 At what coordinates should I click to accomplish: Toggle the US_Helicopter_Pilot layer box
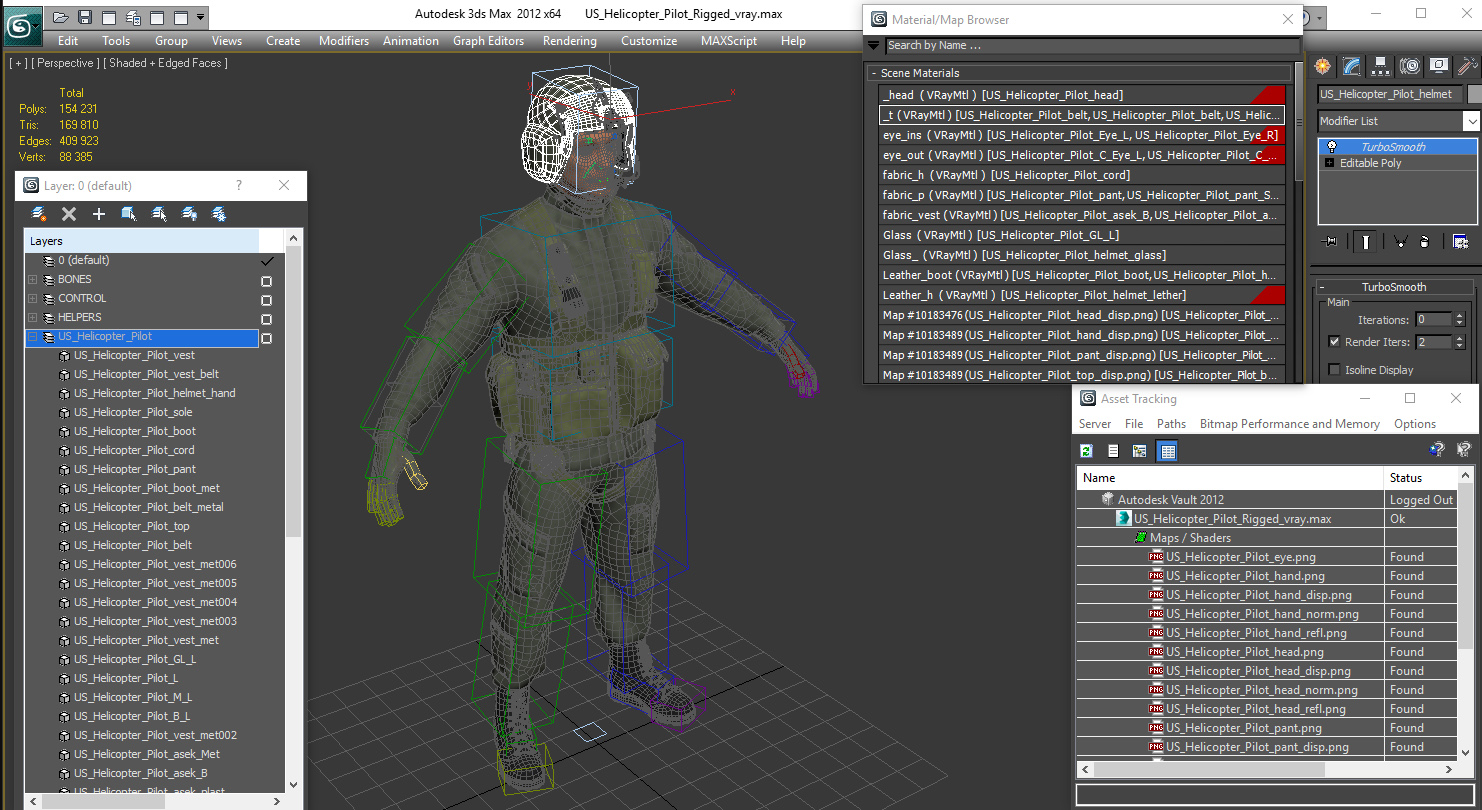[266, 338]
